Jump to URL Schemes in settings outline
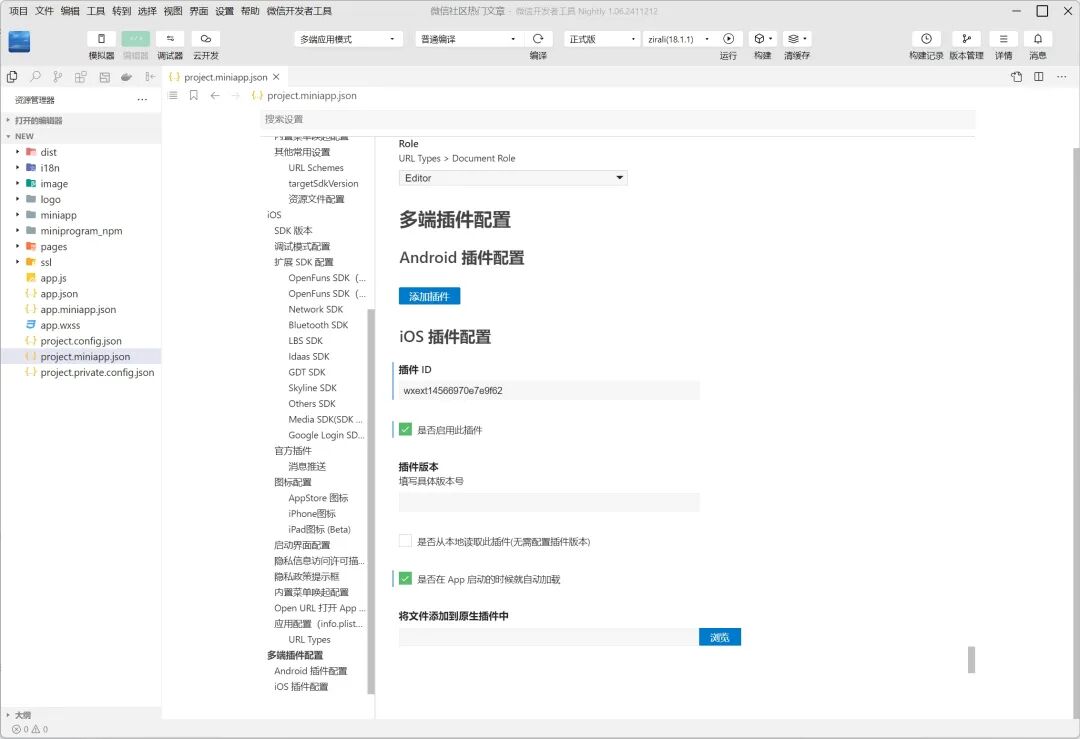This screenshot has width=1080, height=739. 315,168
